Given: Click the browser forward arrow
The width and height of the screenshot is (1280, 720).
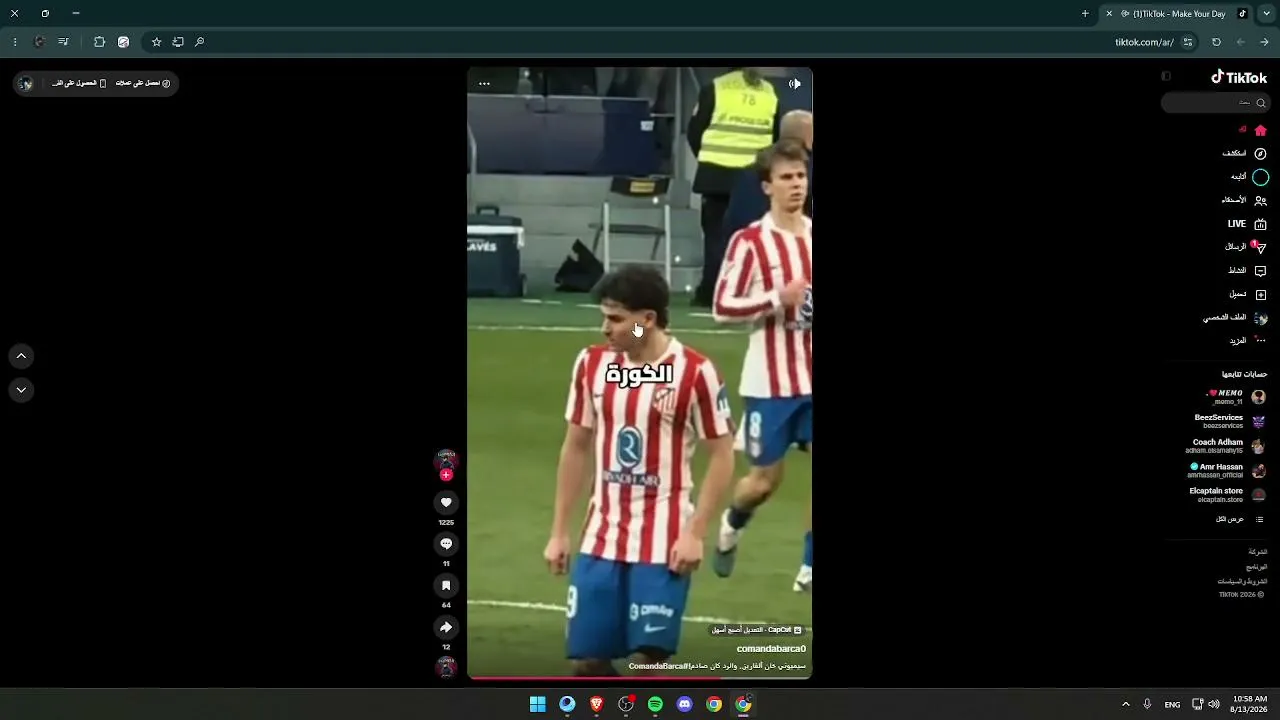Looking at the screenshot, I should (1264, 42).
